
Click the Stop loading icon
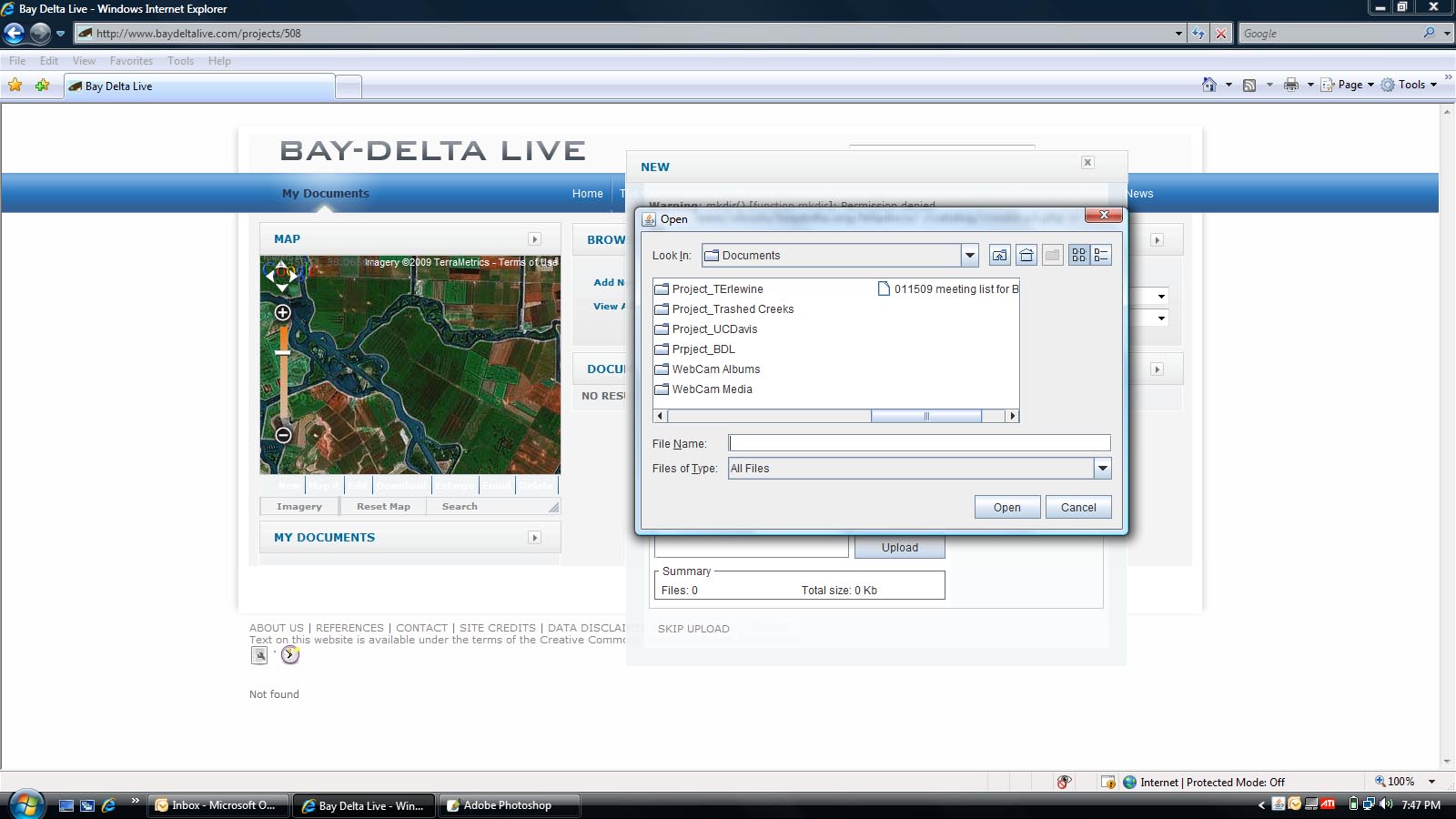coord(1221,34)
